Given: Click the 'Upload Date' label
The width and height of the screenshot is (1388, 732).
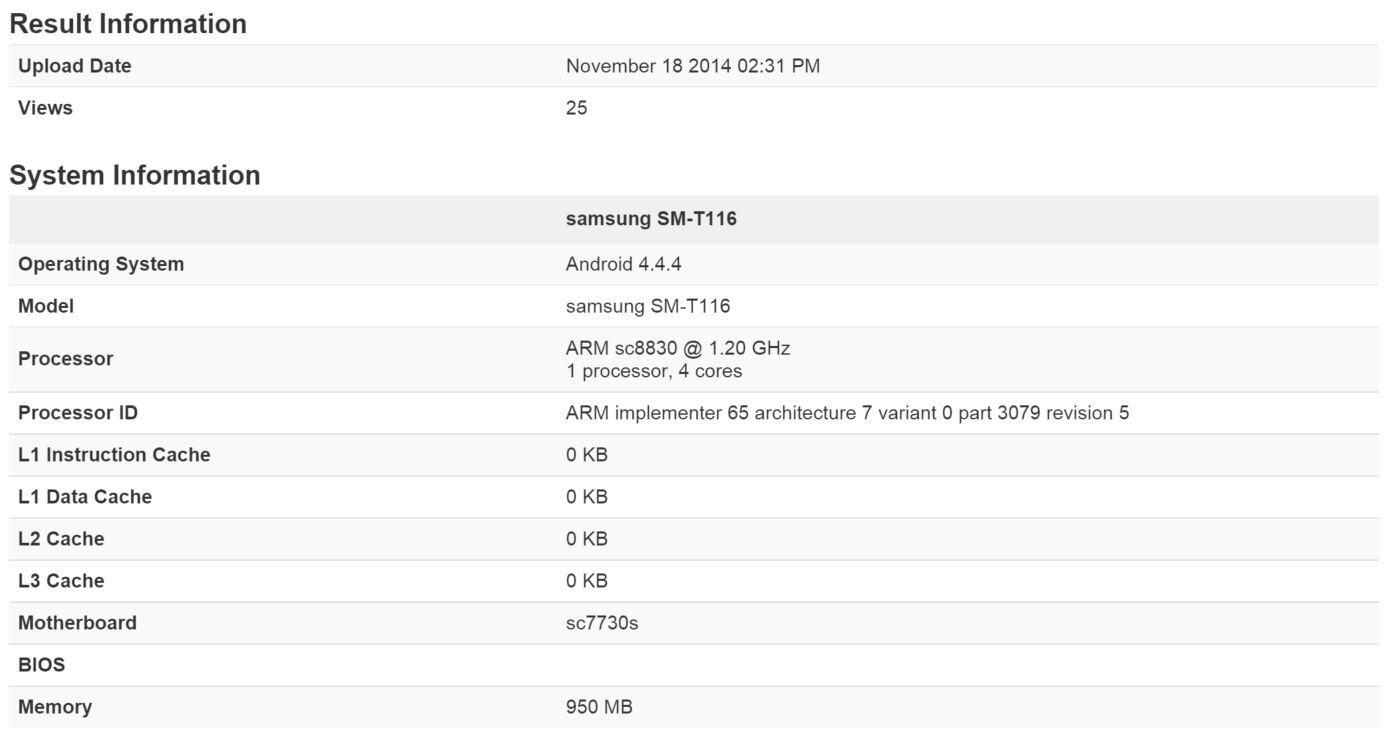Looking at the screenshot, I should (x=75, y=66).
